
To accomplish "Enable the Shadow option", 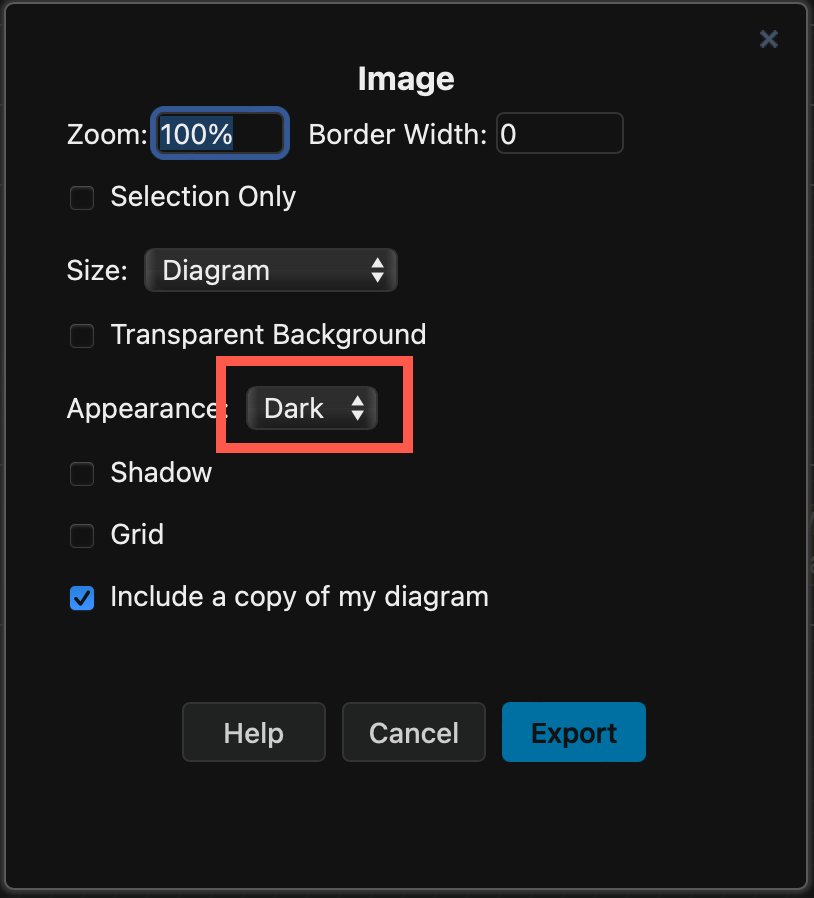I will (x=81, y=474).
